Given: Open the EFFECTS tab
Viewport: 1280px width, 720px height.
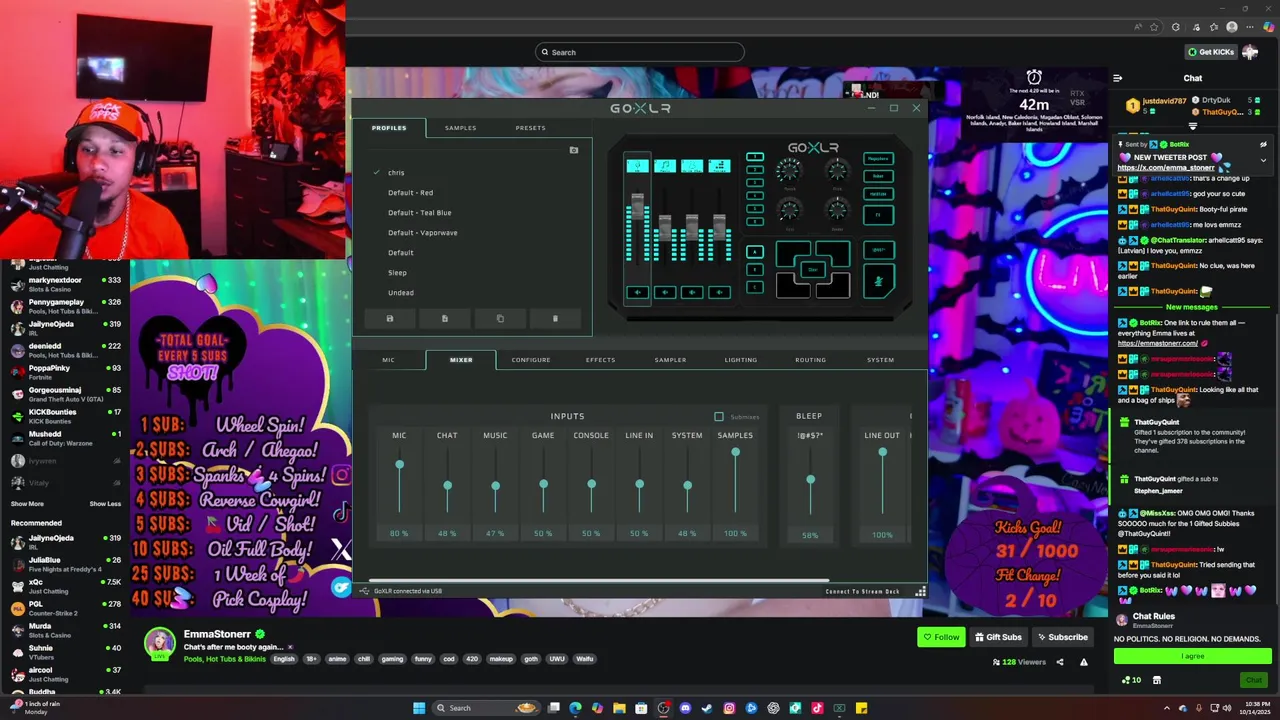Looking at the screenshot, I should 600,360.
